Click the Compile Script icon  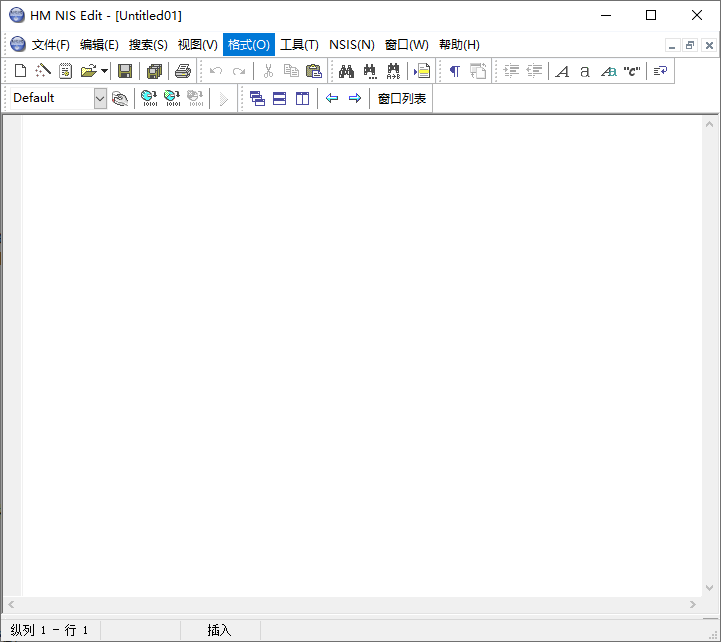[x=148, y=98]
